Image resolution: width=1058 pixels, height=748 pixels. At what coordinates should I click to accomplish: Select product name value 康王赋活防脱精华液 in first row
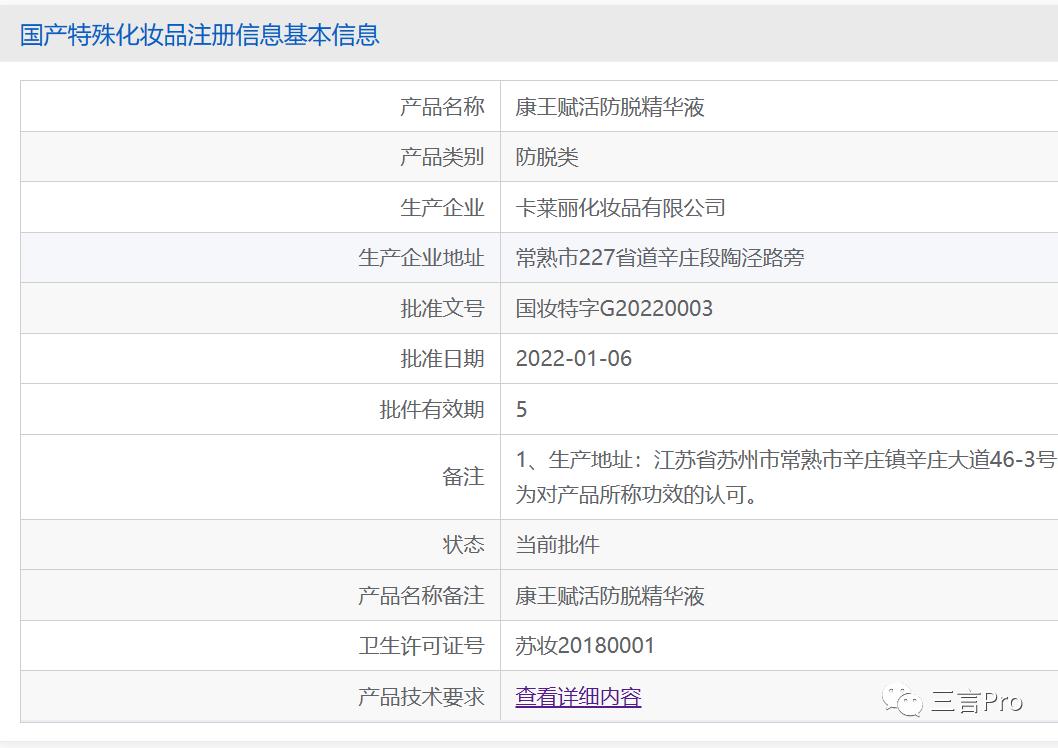[x=610, y=107]
